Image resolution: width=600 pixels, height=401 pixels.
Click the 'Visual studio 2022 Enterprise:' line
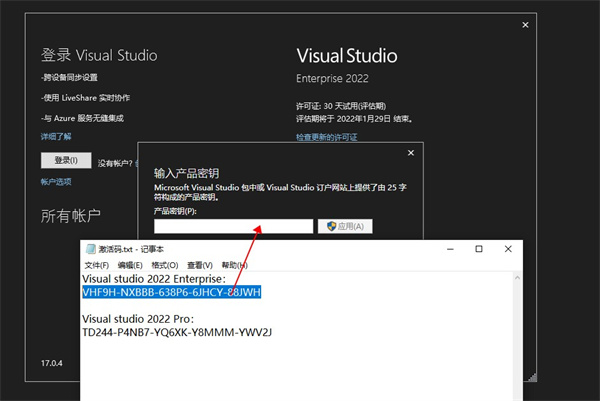tap(154, 279)
